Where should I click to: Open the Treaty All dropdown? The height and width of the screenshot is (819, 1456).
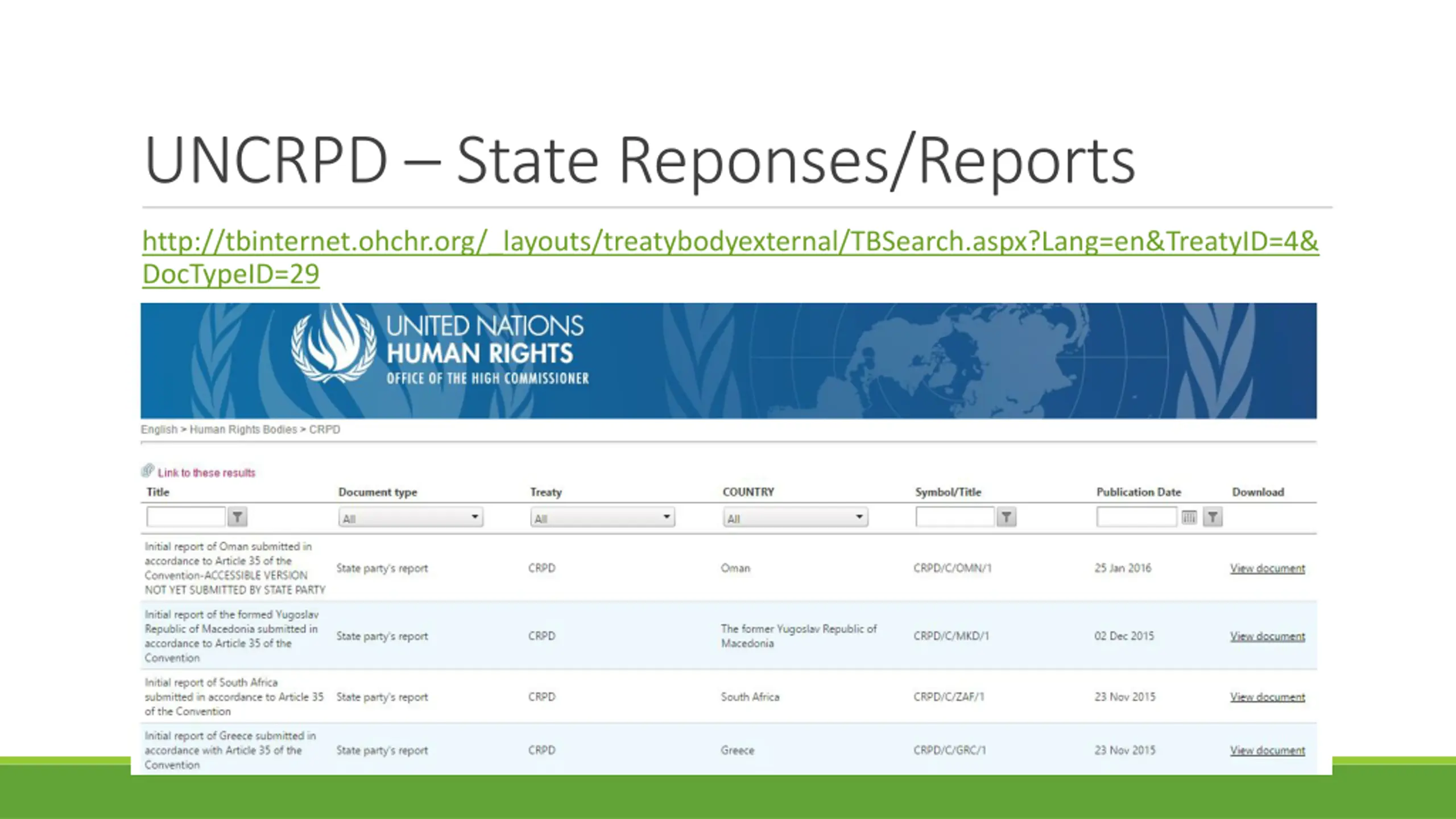pos(603,518)
